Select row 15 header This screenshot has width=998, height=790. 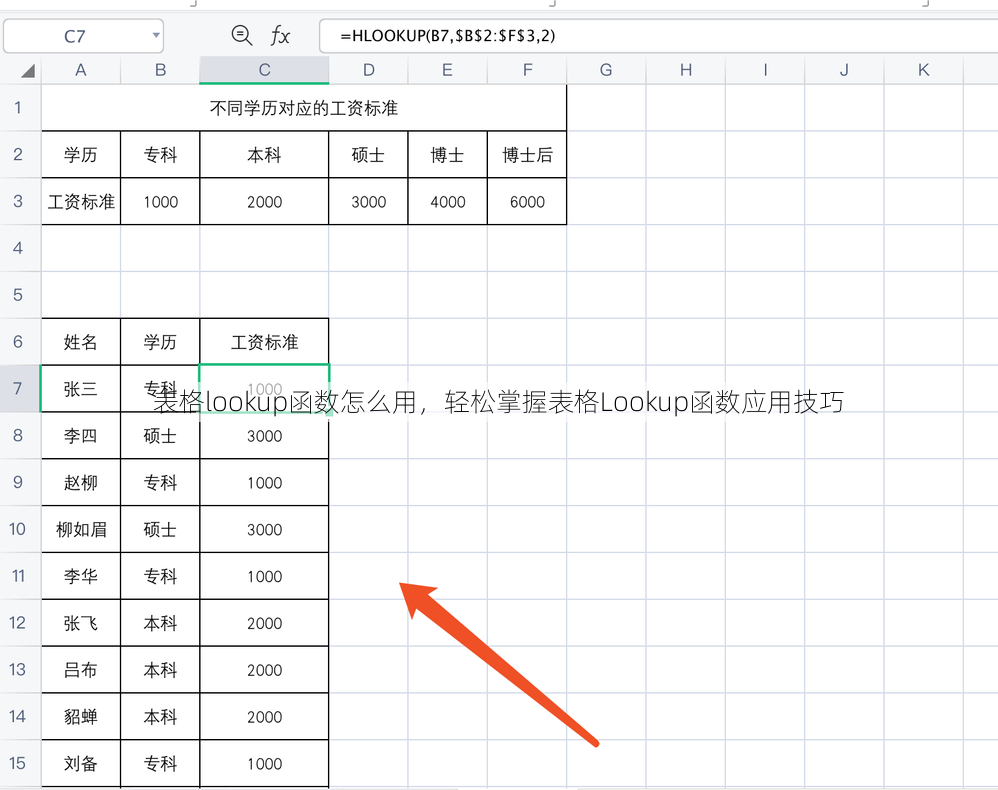[18, 763]
